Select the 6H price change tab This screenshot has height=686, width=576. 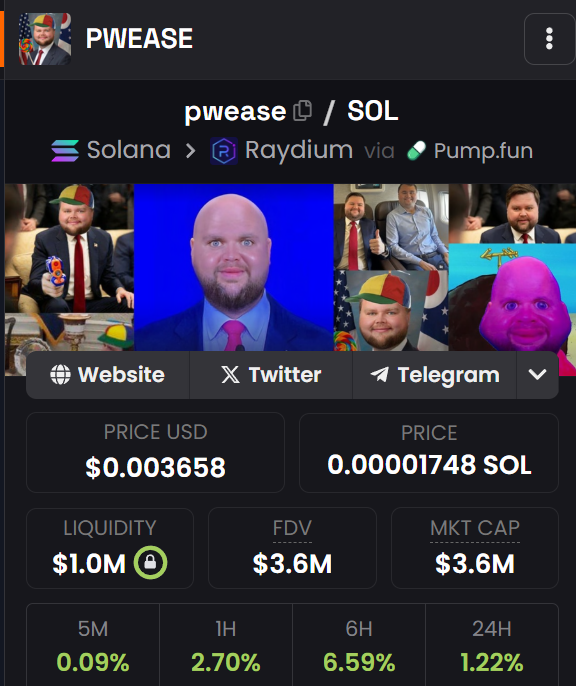359,645
